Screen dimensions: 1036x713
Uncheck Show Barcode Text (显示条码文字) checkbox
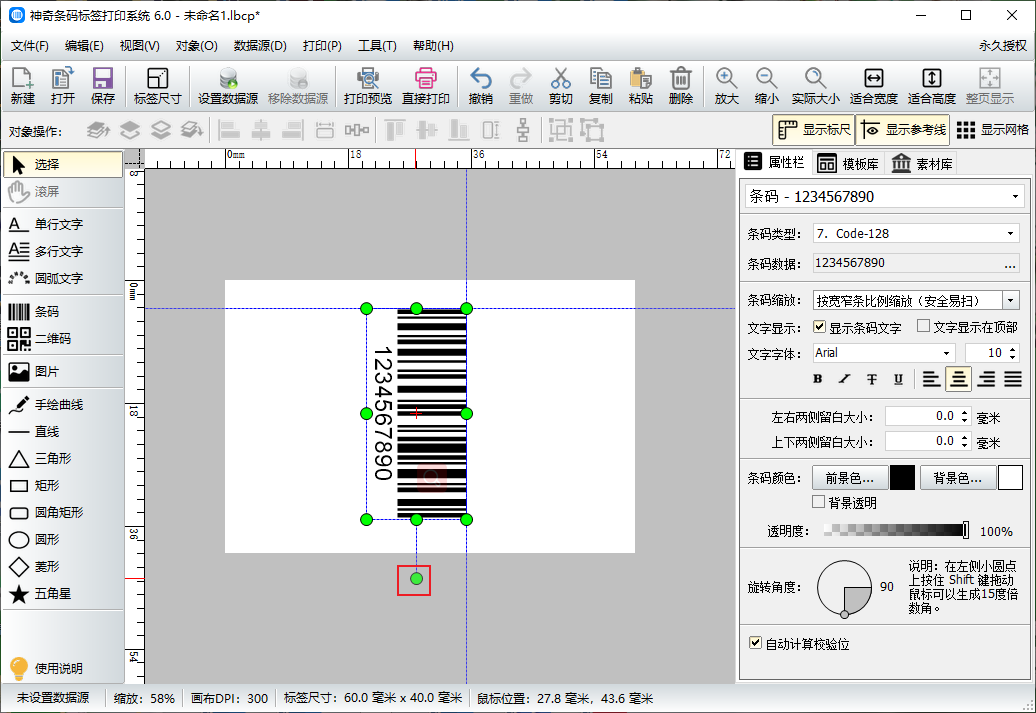[820, 327]
